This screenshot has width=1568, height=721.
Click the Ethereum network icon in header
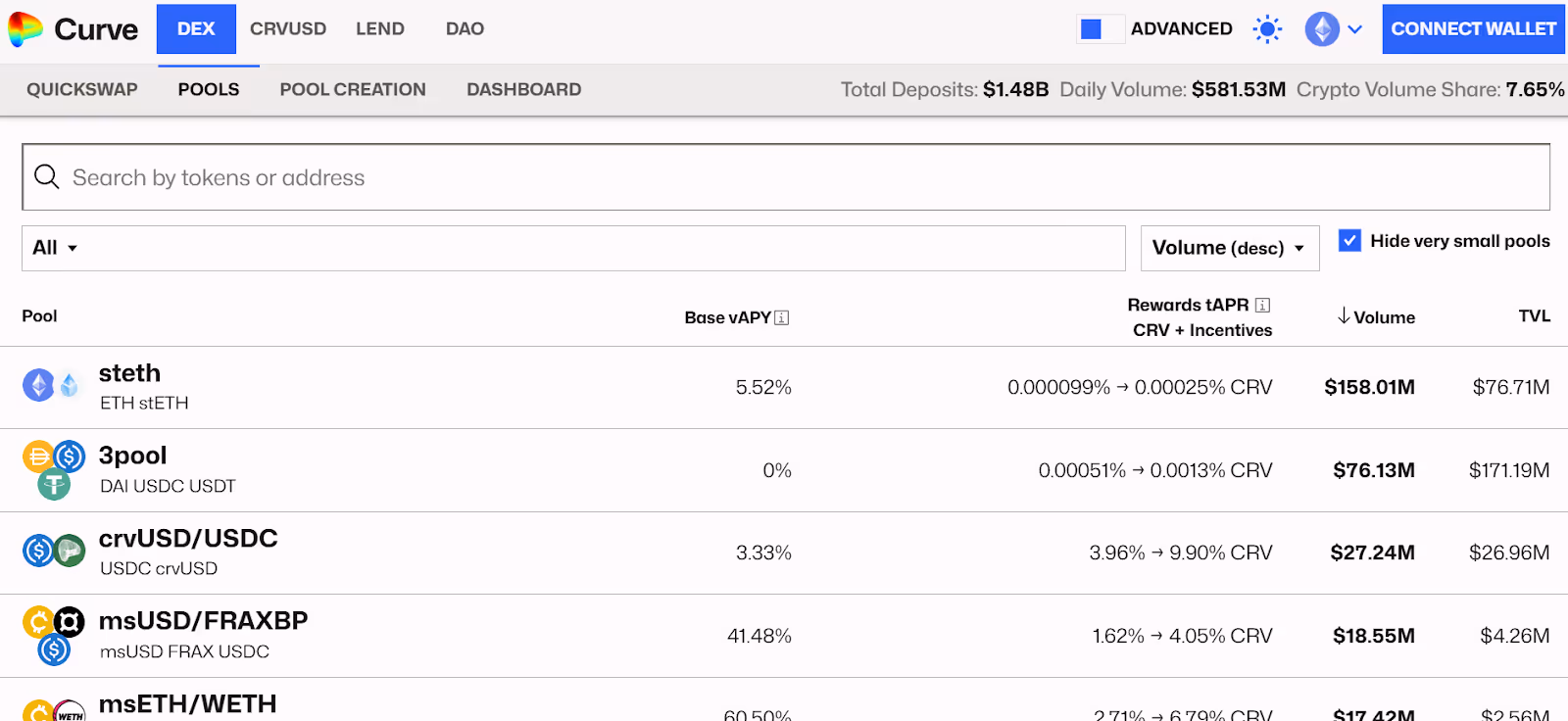click(x=1322, y=29)
